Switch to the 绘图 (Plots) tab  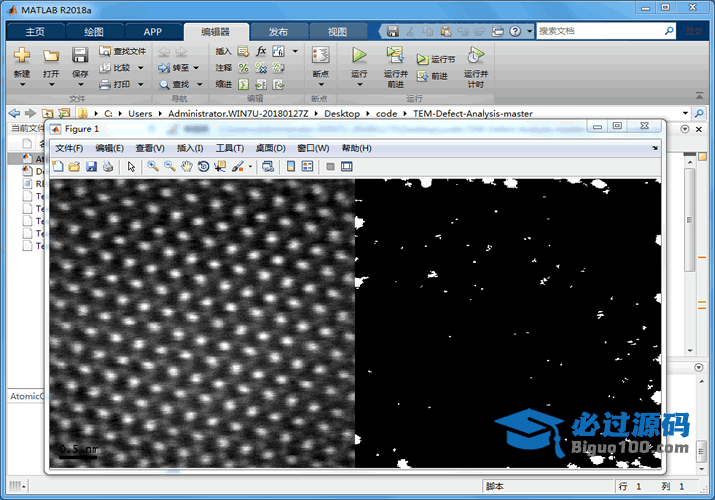coord(94,31)
